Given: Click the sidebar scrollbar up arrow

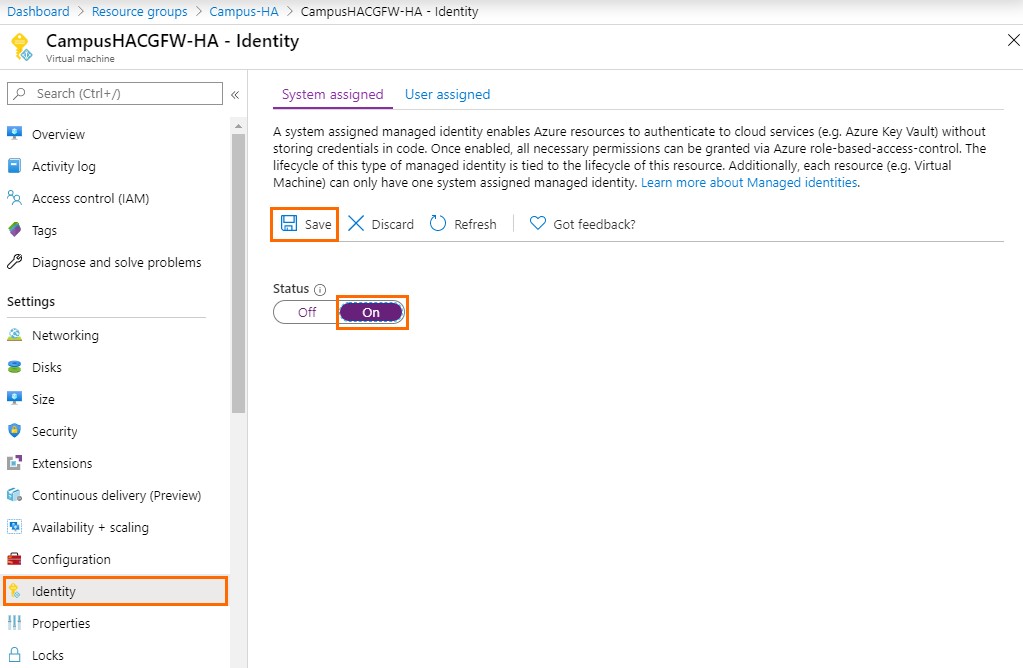Looking at the screenshot, I should (238, 126).
